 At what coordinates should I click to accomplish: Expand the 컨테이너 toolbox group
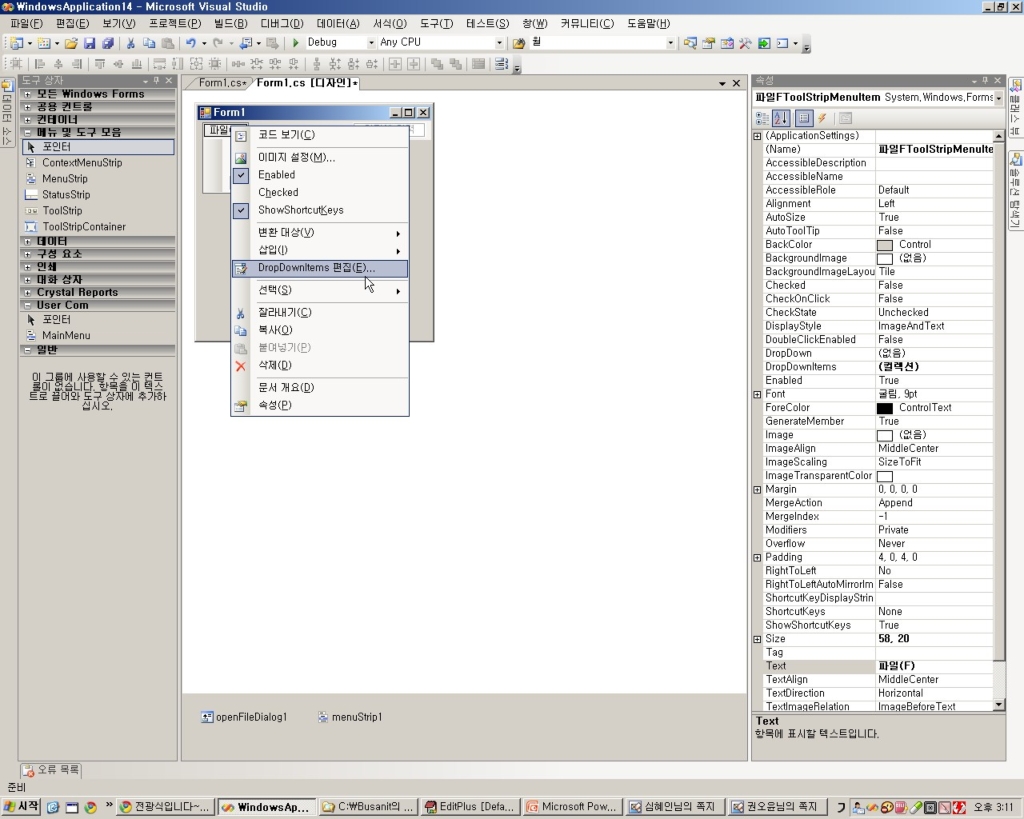coord(27,120)
